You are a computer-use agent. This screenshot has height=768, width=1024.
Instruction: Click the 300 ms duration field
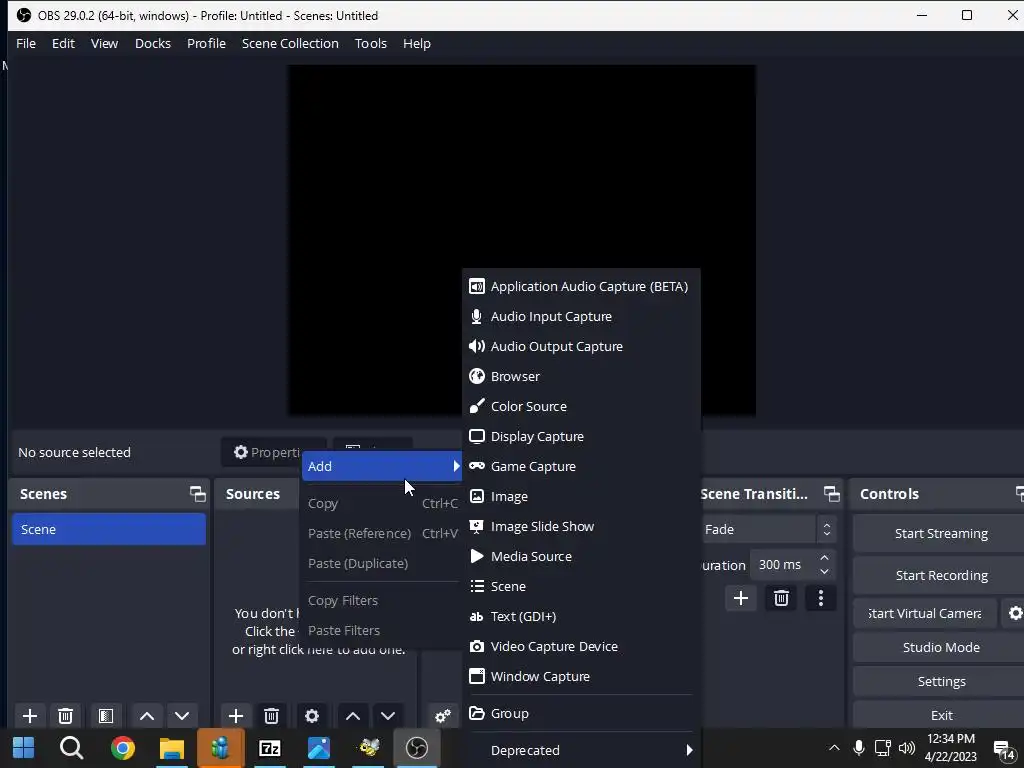tap(784, 565)
